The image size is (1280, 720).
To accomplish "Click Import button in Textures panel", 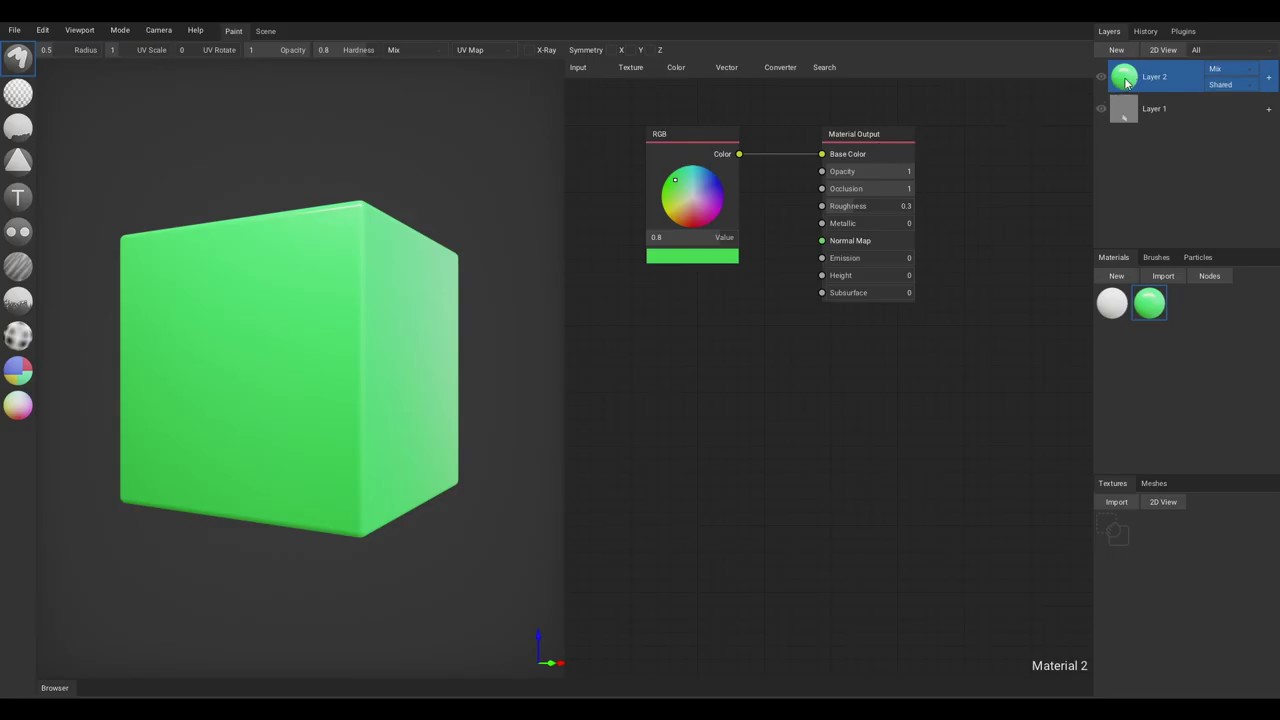I will 1116,502.
